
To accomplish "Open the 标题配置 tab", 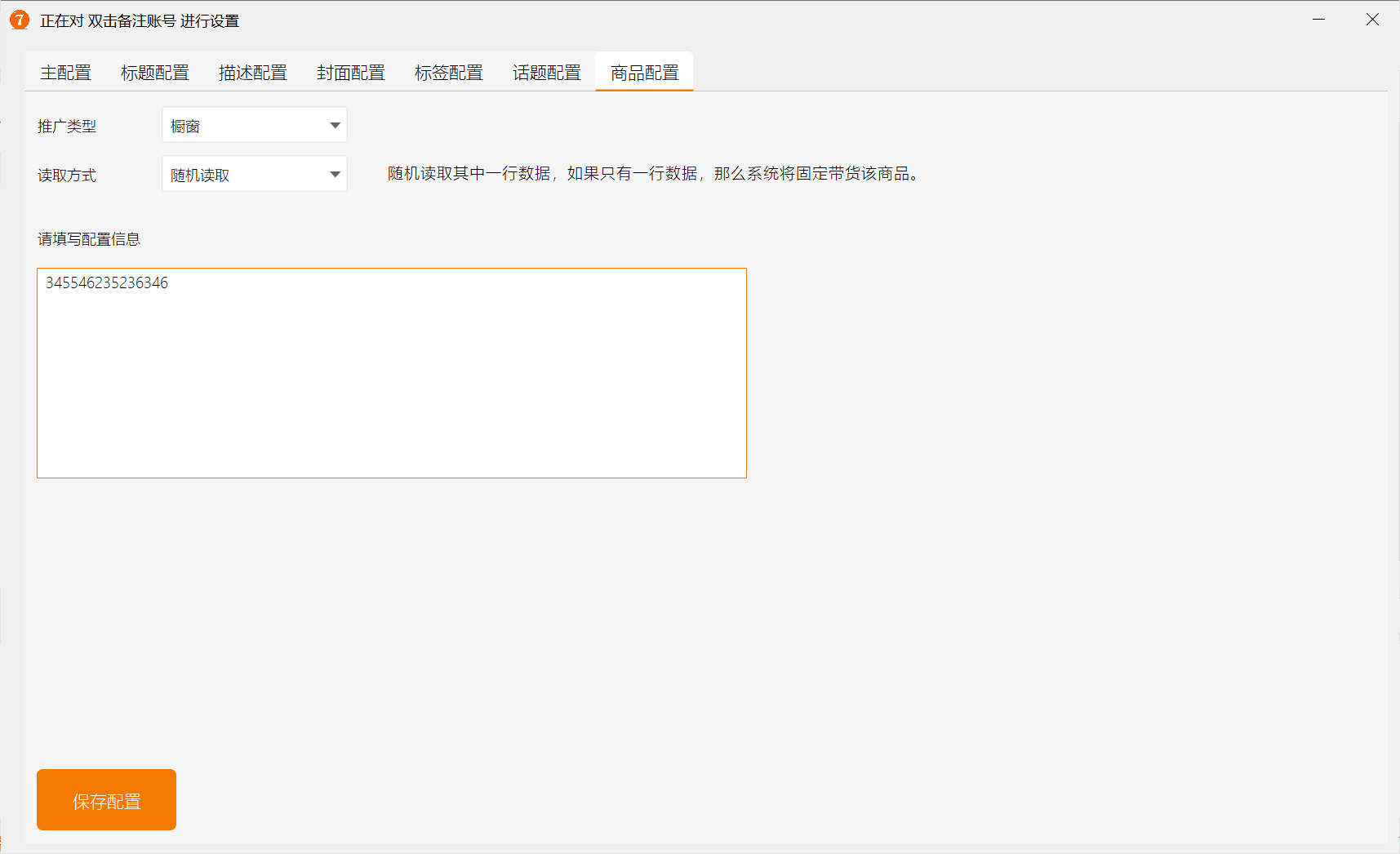I will pyautogui.click(x=155, y=73).
